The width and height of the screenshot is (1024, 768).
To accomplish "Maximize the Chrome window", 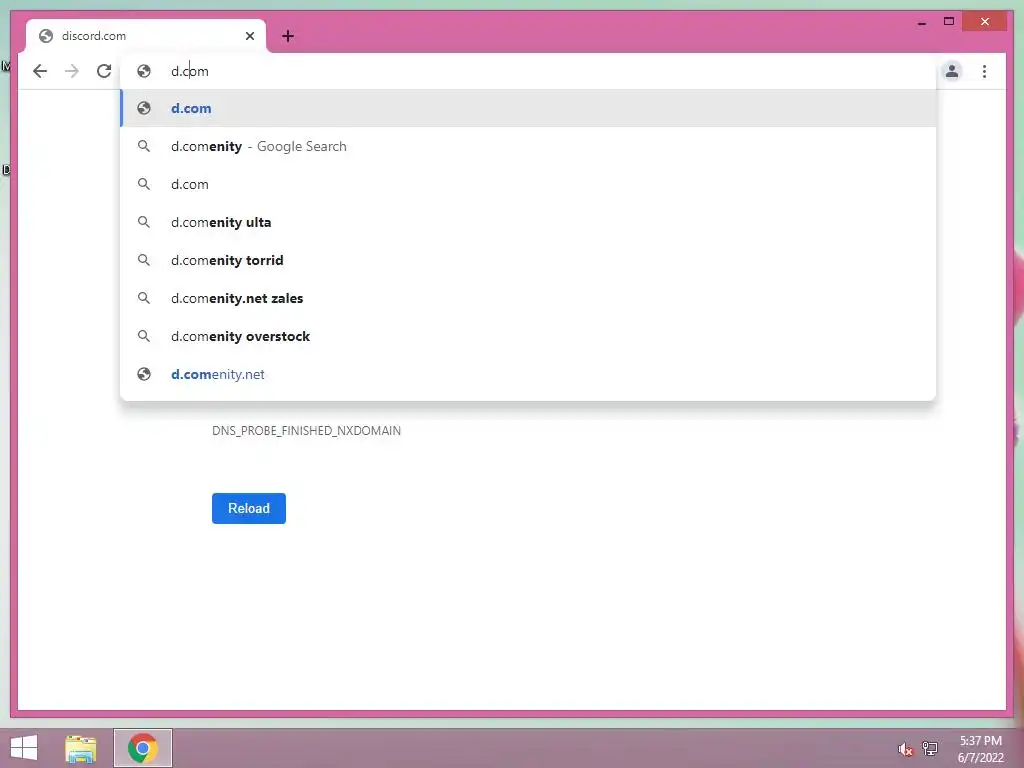I will coord(949,22).
